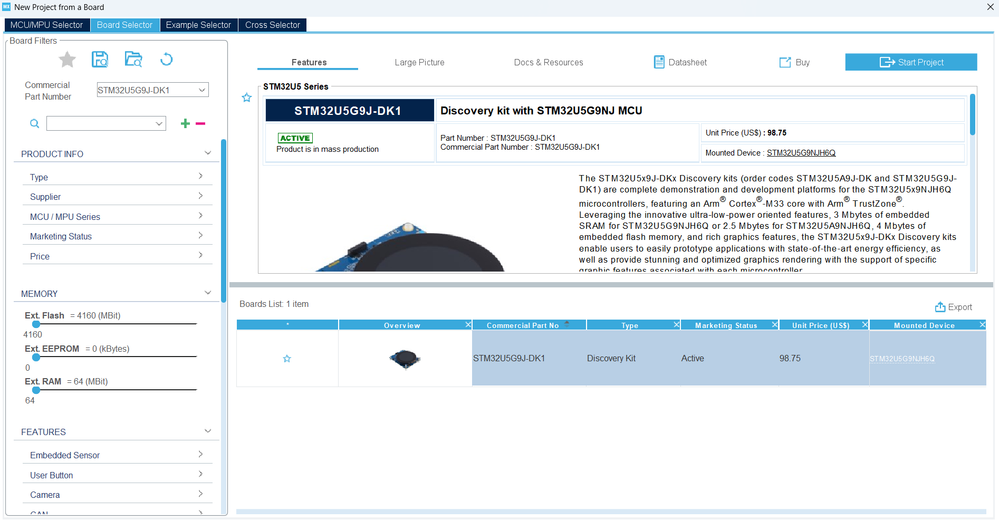Click the search magnifier icon

pos(34,124)
